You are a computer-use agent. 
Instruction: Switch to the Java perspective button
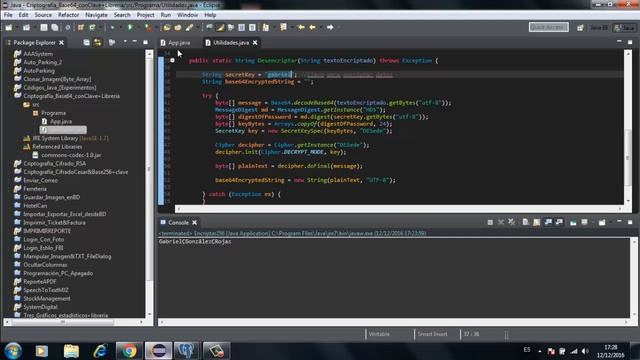[x=624, y=28]
